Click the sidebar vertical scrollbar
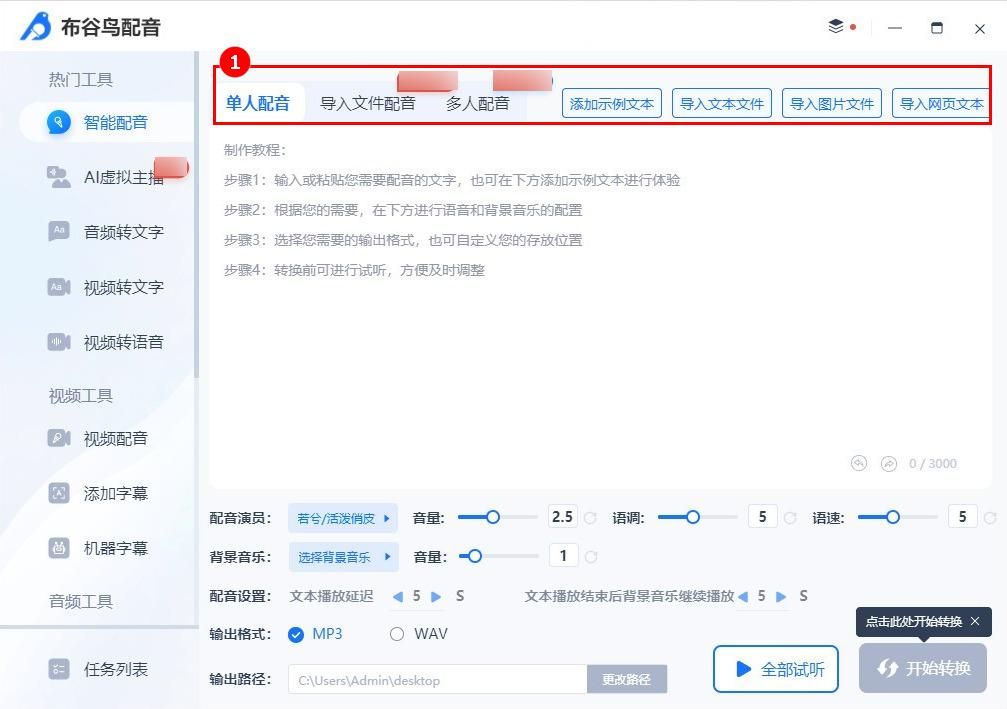This screenshot has height=709, width=1007. (x=197, y=215)
